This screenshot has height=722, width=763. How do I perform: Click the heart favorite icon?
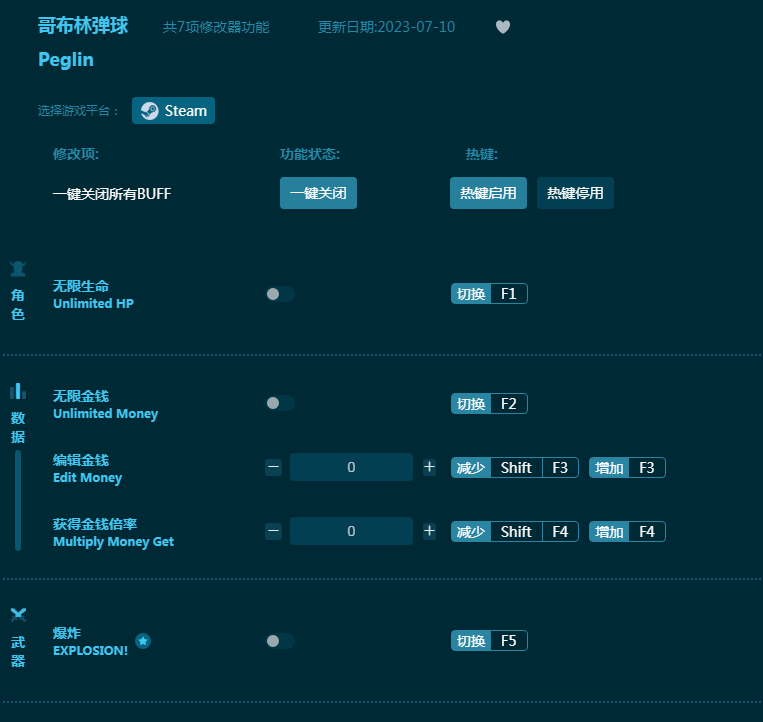coord(503,27)
